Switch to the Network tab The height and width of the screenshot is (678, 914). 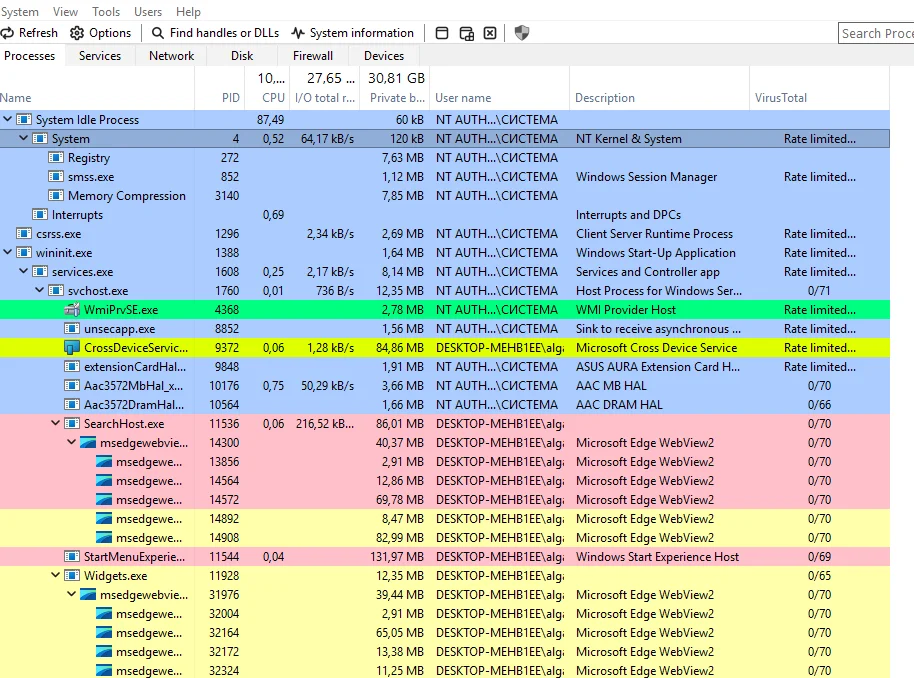coord(171,56)
